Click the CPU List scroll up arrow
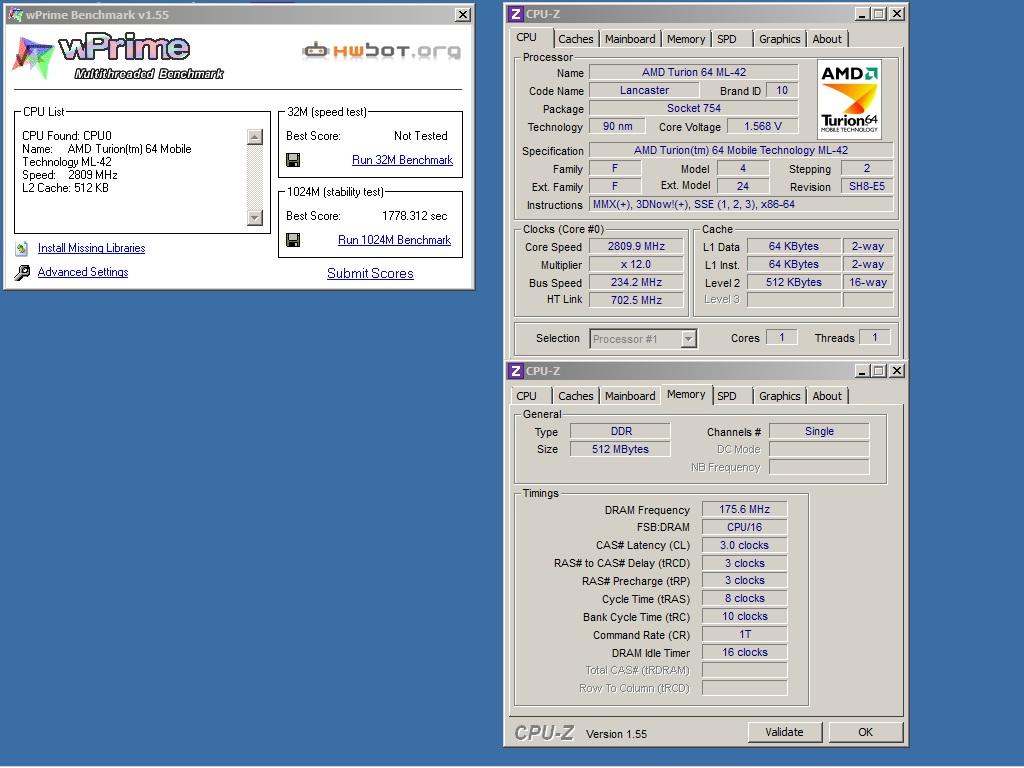This screenshot has height=768, width=1024. pos(255,136)
